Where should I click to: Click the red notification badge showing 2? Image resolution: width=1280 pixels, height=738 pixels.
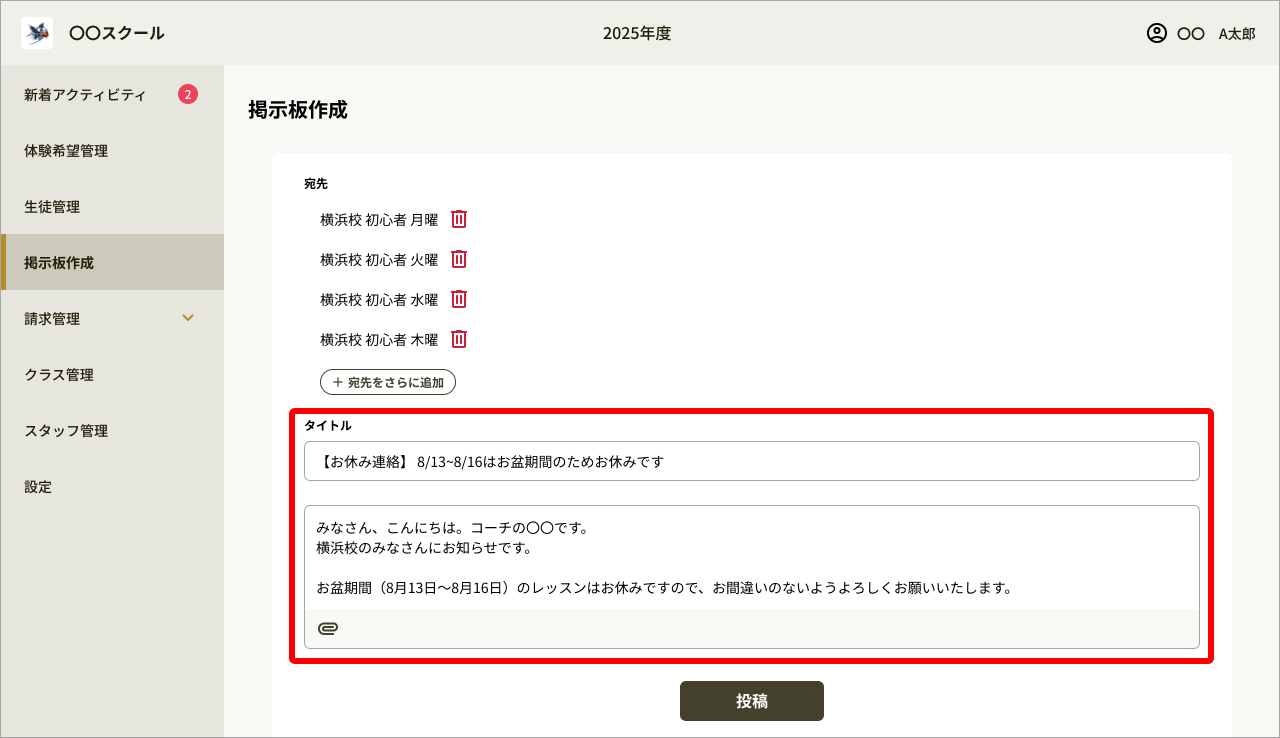point(188,94)
